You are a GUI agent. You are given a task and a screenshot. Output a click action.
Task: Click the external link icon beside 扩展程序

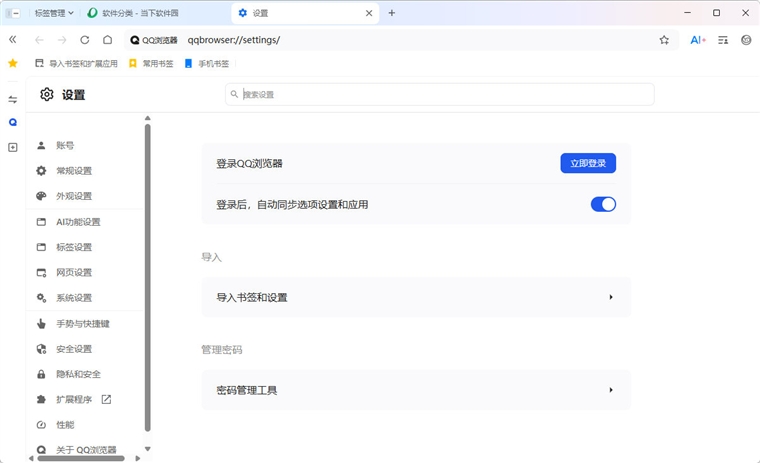106,399
